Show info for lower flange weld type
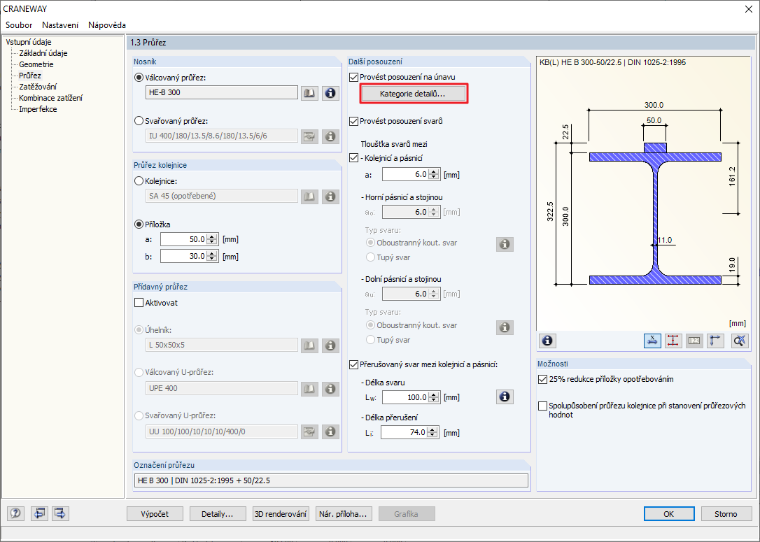 (x=505, y=327)
